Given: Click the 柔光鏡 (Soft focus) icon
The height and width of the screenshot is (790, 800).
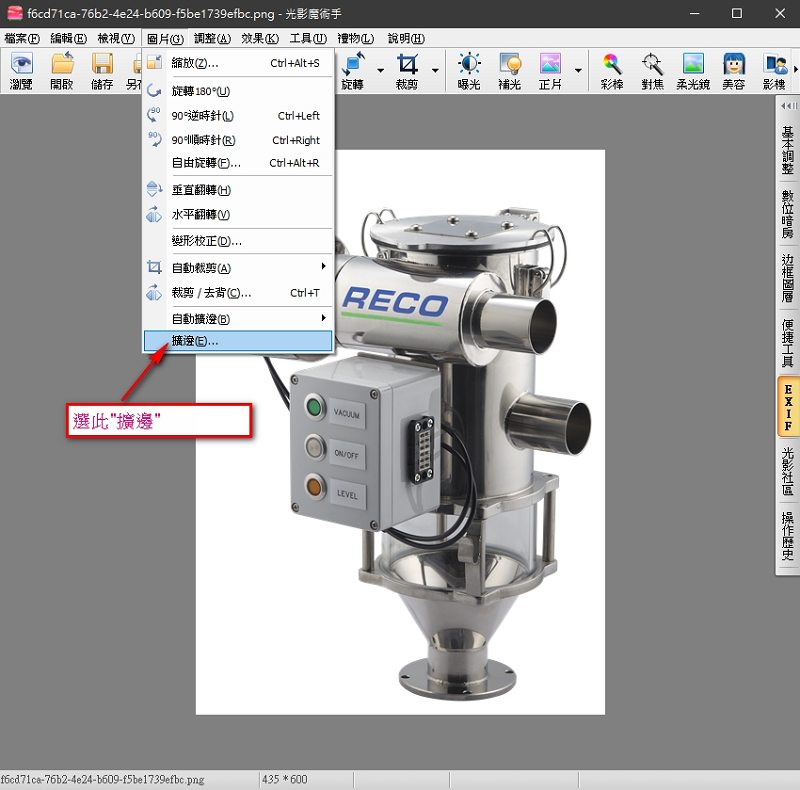Looking at the screenshot, I should click(693, 70).
